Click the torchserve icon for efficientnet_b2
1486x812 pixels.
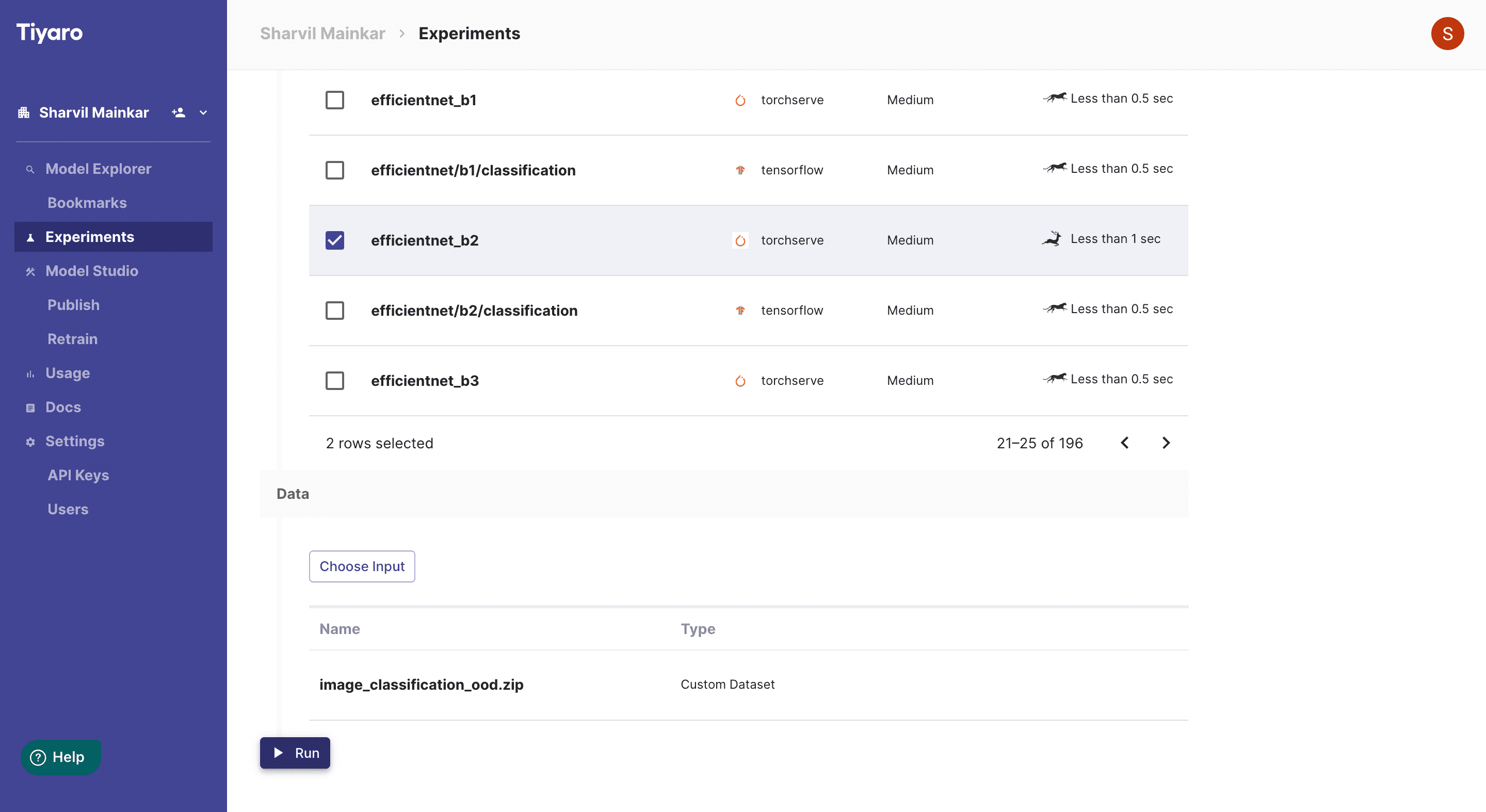[x=740, y=240]
